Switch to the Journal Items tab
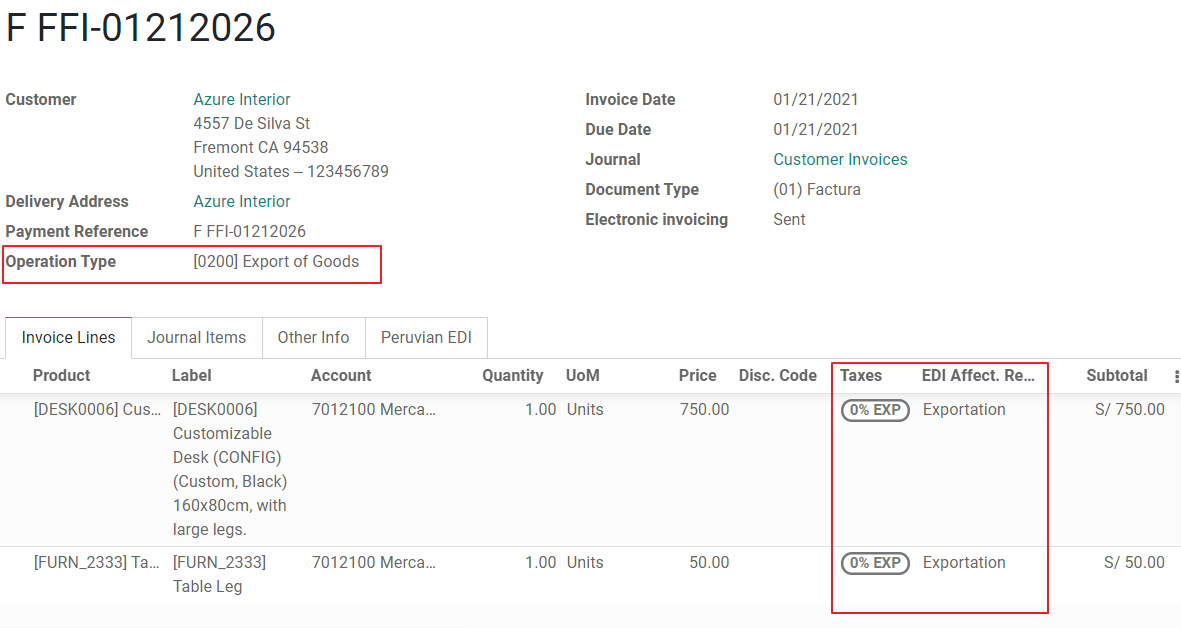The height and width of the screenshot is (628, 1181). [196, 337]
